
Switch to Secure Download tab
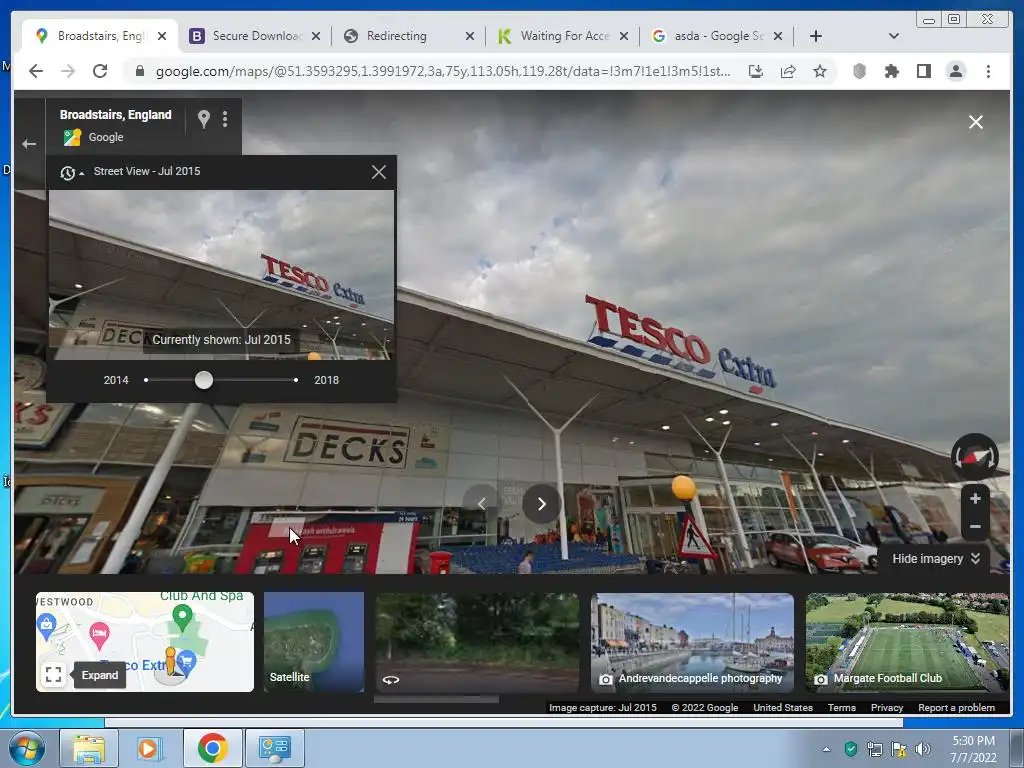point(253,36)
